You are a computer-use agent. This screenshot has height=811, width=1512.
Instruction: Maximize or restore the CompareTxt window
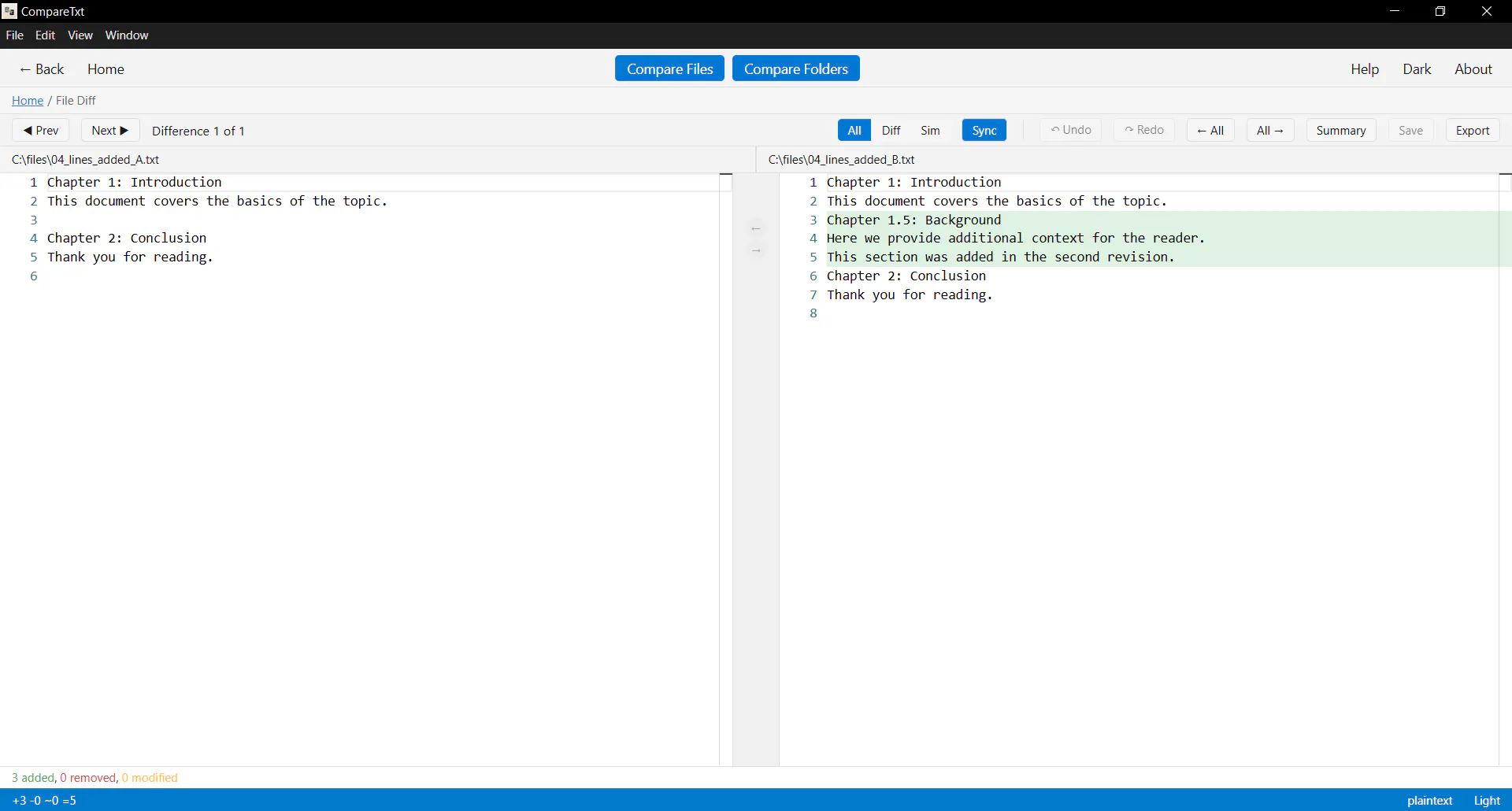[x=1440, y=11]
